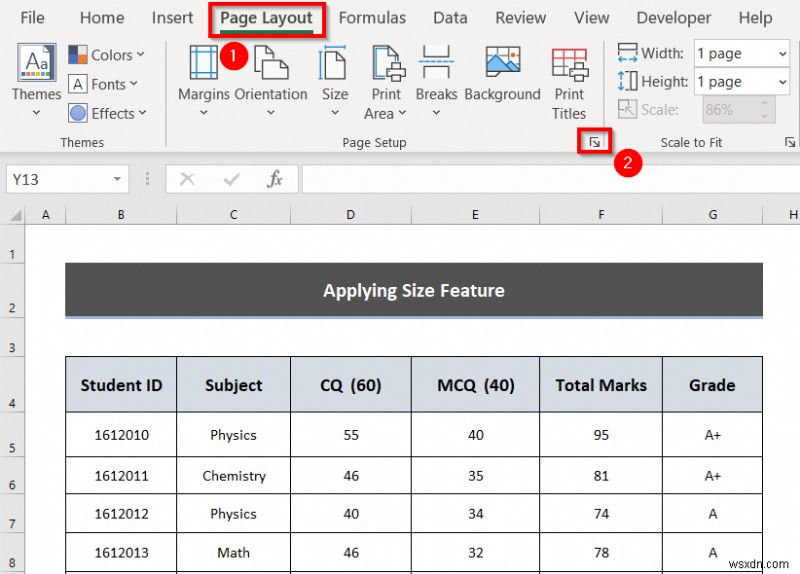The height and width of the screenshot is (574, 800).
Task: Select the CQ cell showing 55
Action: click(x=351, y=435)
